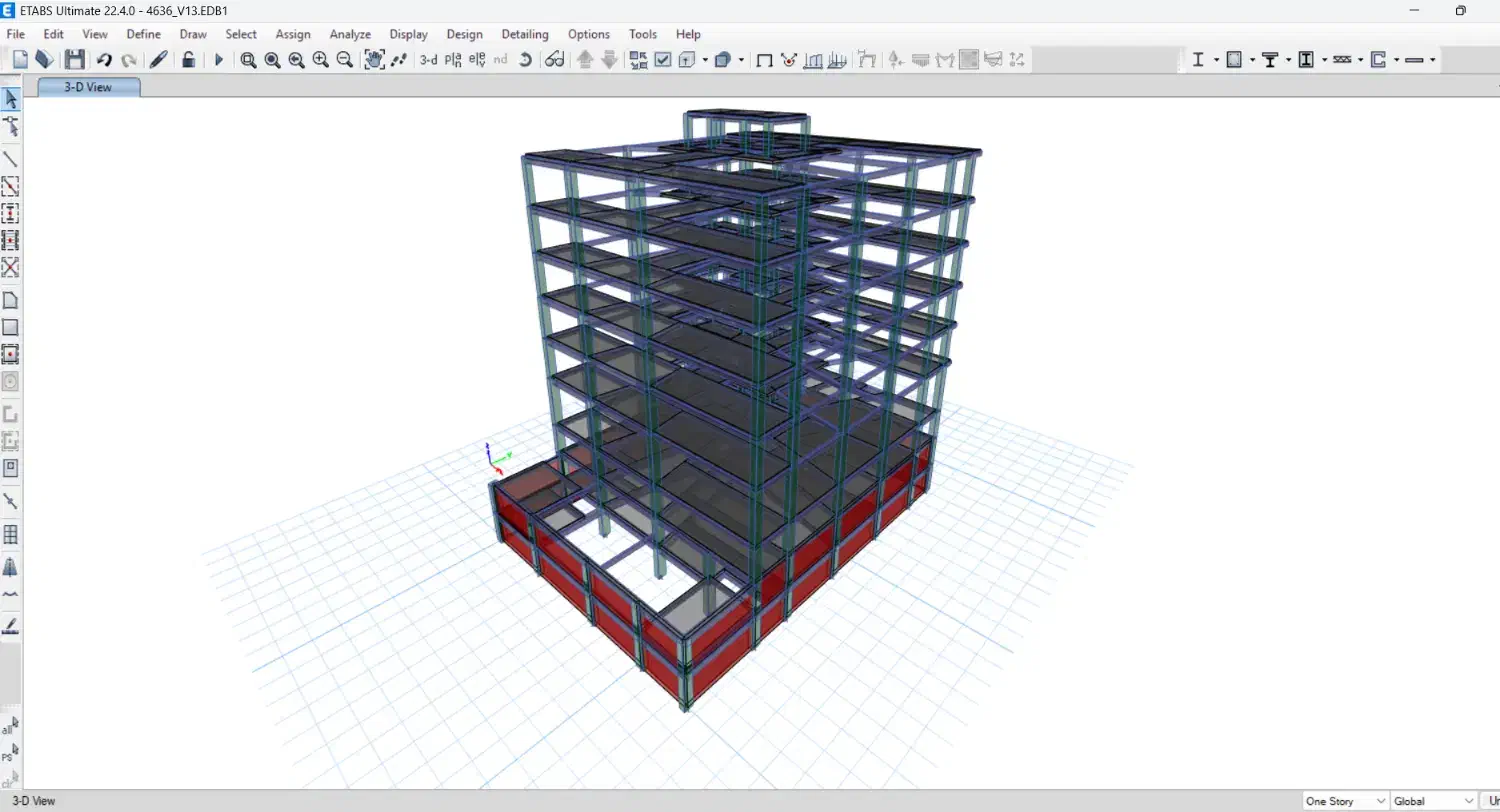Select the Pan hand tool
This screenshot has height=812, width=1500.
pos(374,60)
